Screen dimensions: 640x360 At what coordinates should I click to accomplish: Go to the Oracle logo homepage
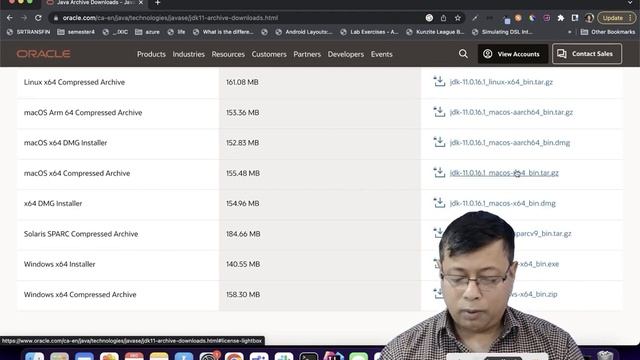[43, 54]
